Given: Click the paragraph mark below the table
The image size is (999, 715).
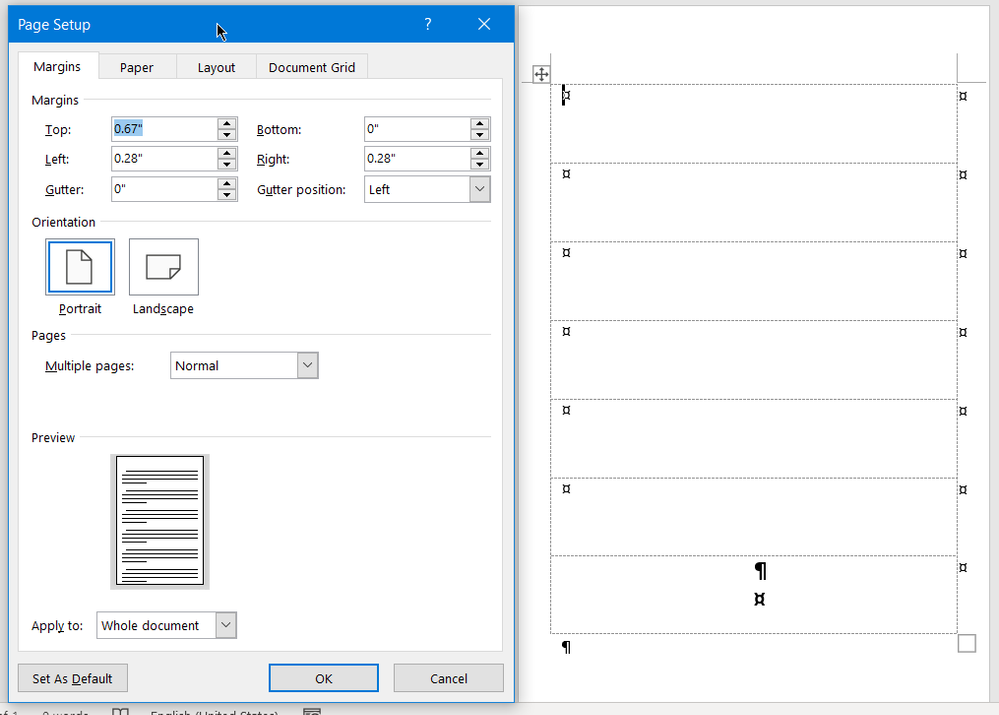Looking at the screenshot, I should click(x=566, y=647).
